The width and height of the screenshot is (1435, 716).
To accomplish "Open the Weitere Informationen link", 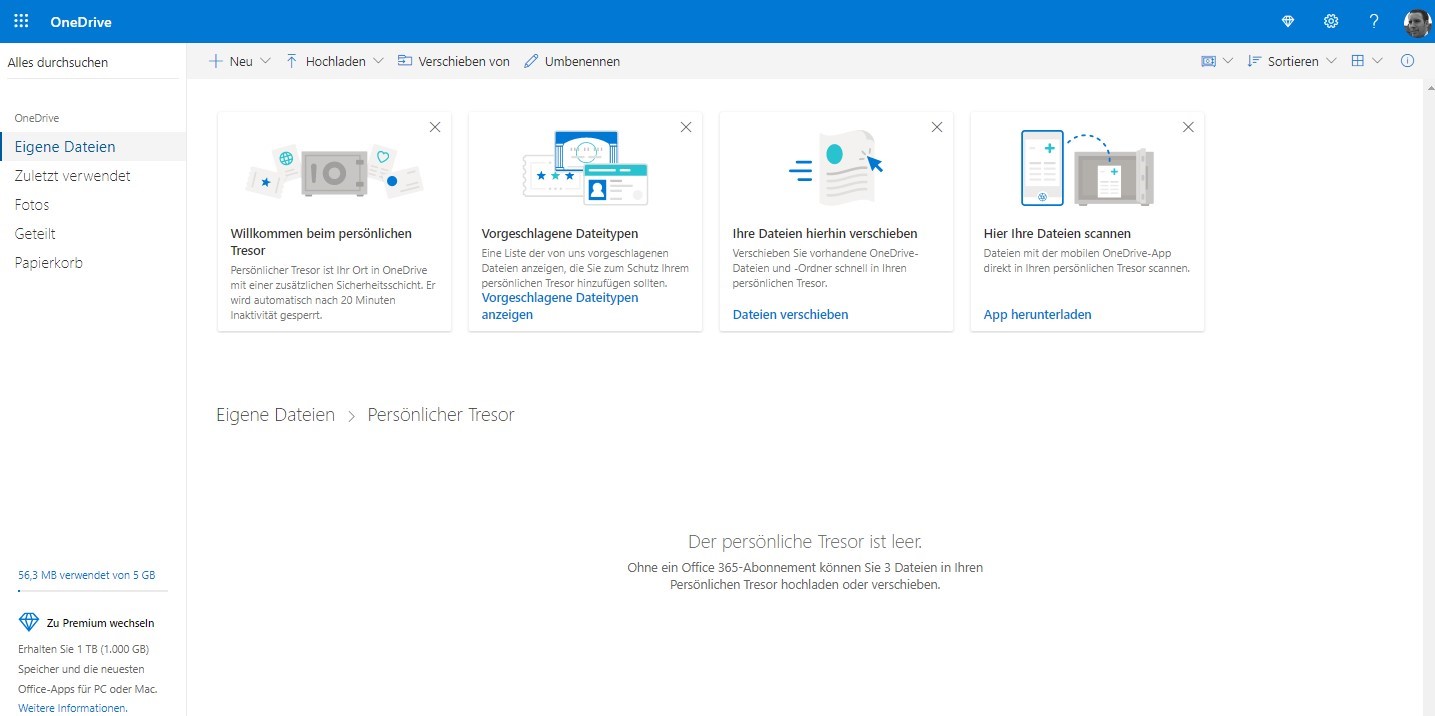I will click(72, 708).
